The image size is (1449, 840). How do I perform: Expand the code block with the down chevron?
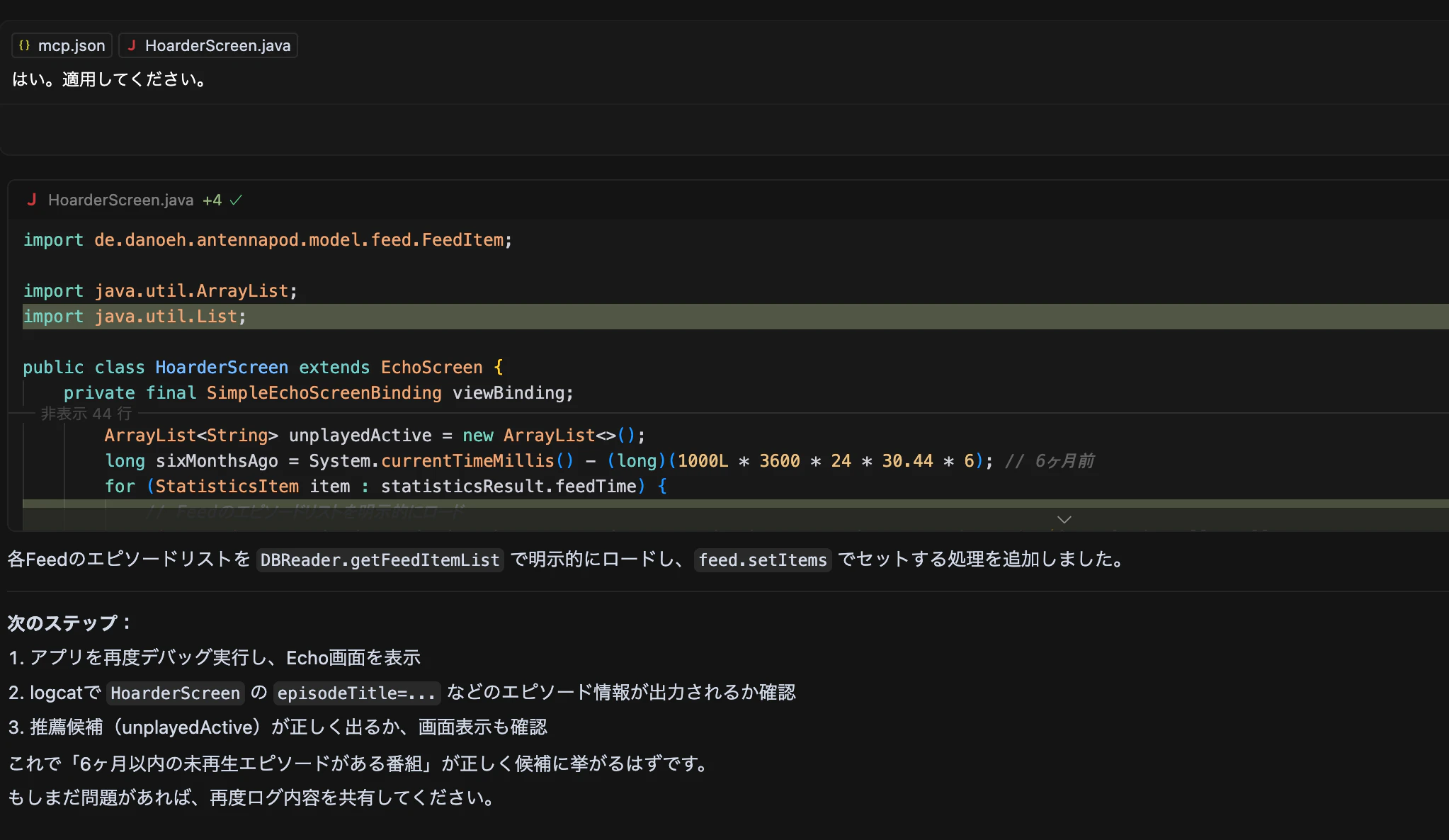(x=1064, y=520)
